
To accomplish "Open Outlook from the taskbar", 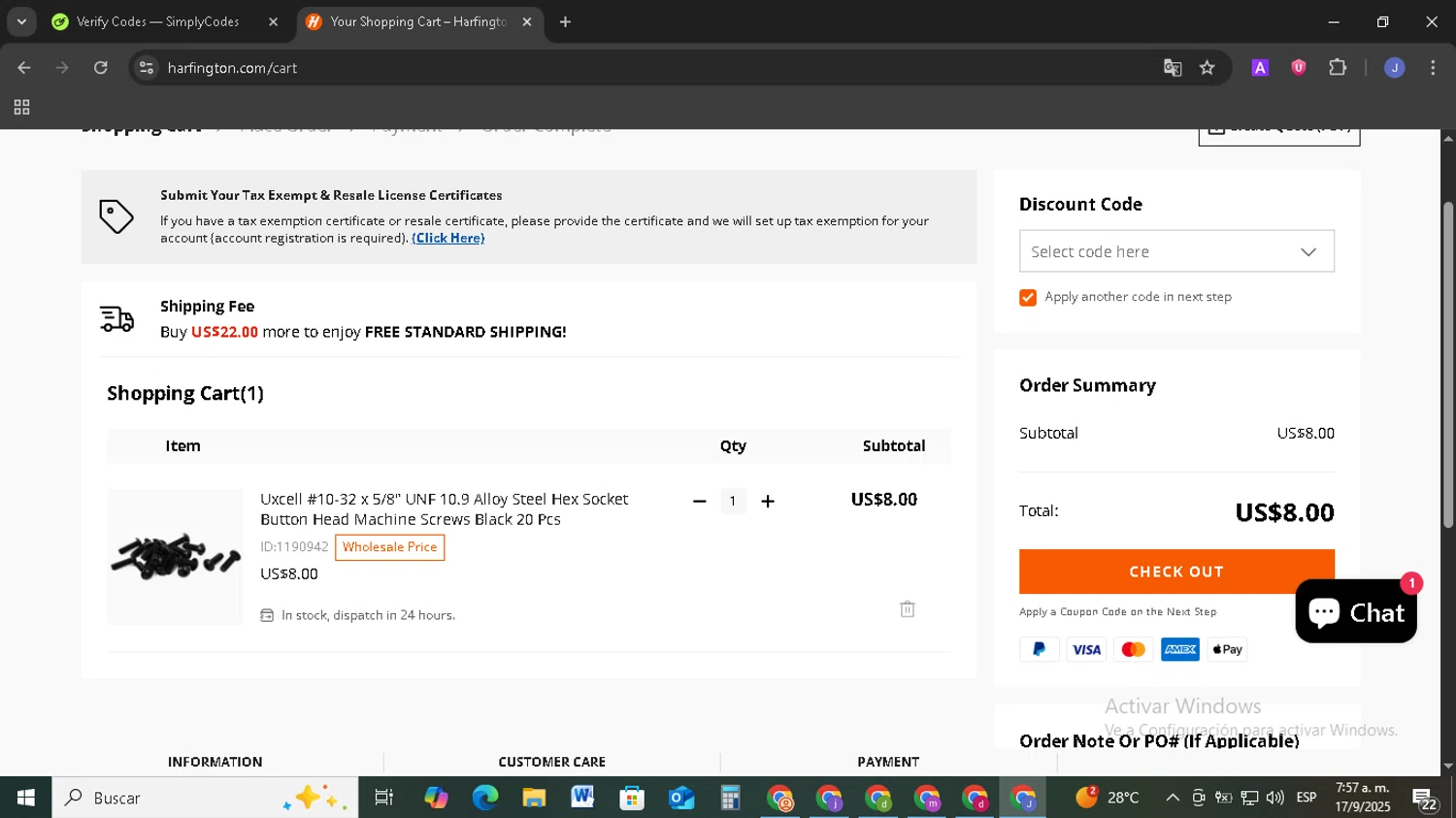I will click(x=681, y=798).
